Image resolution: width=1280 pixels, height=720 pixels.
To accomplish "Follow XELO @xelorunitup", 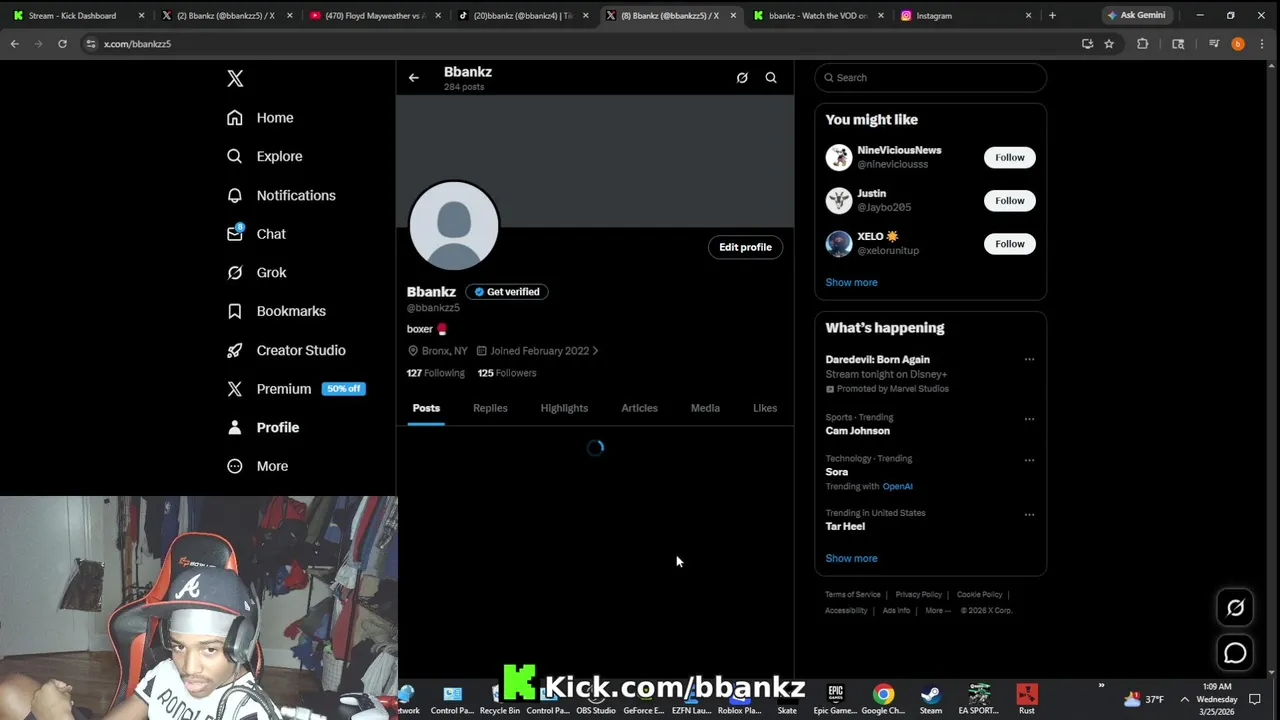I will point(1010,243).
